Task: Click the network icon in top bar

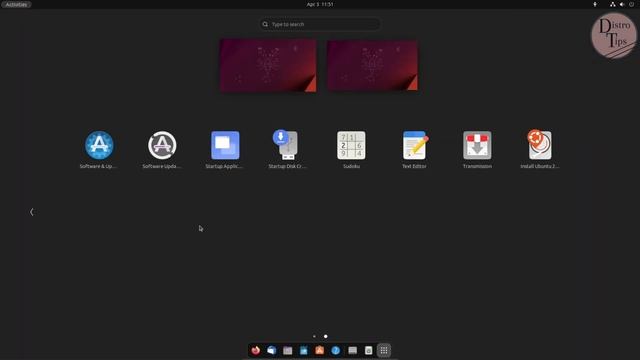Action: tap(612, 4)
